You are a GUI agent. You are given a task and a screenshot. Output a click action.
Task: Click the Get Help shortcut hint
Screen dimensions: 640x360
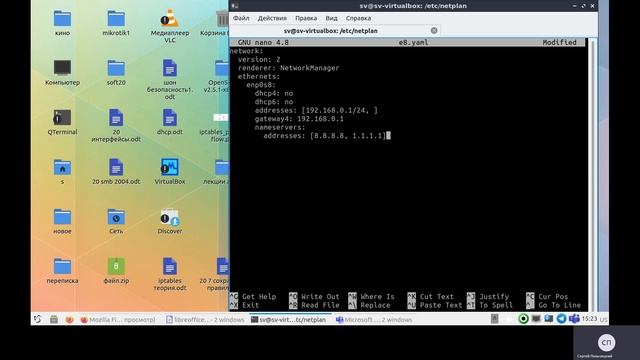(x=253, y=297)
